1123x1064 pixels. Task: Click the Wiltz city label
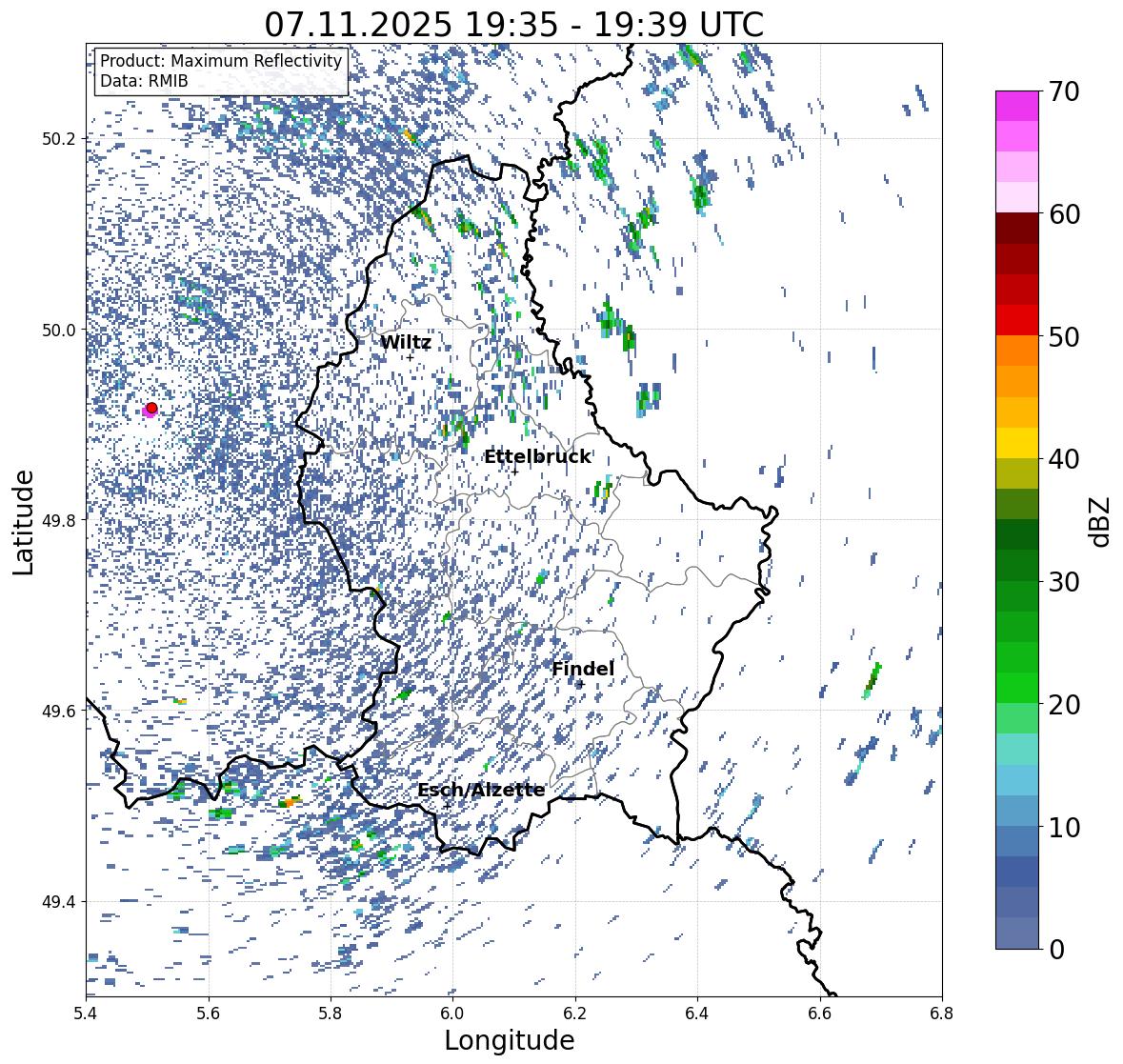406,342
